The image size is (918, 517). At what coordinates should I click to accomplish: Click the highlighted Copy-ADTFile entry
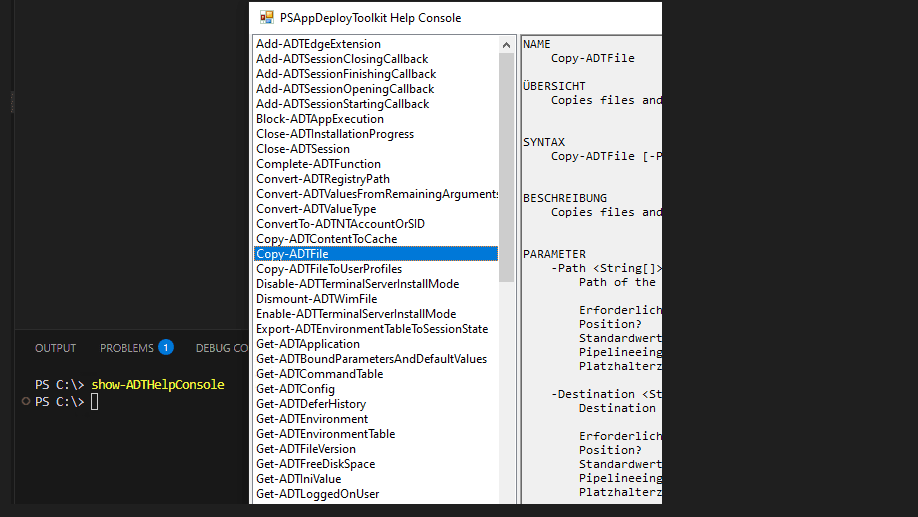[x=376, y=254]
